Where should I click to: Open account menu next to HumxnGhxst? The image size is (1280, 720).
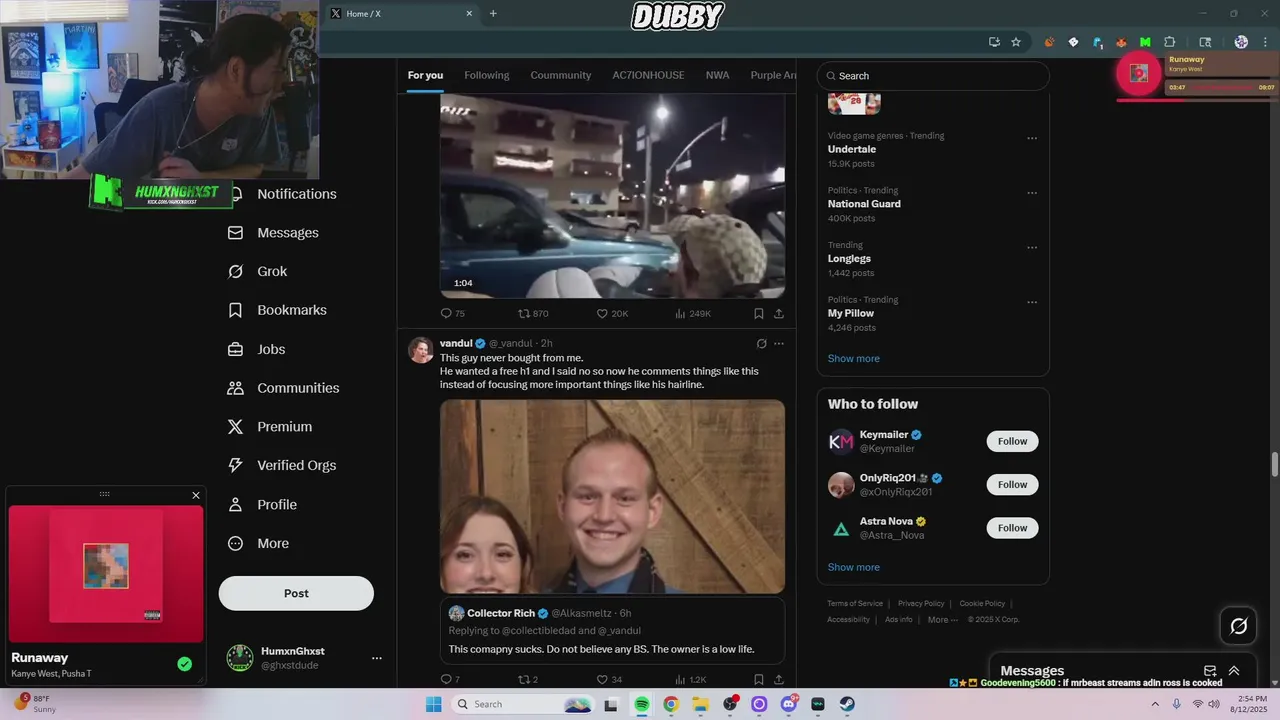tap(377, 658)
